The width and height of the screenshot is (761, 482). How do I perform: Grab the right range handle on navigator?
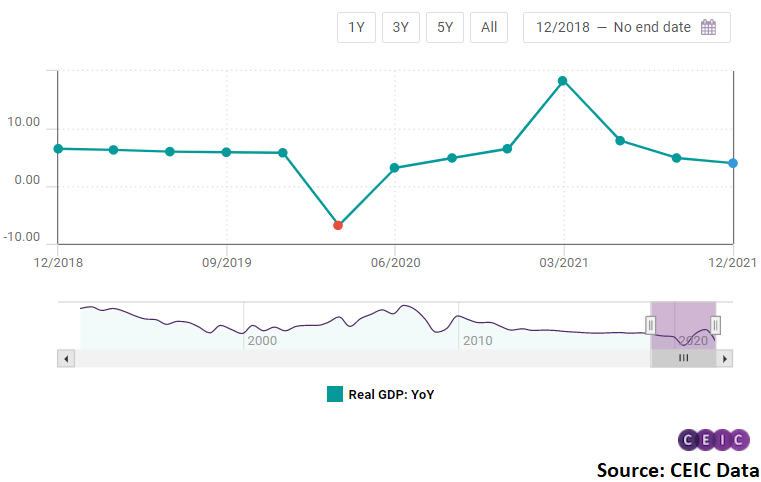pos(715,325)
